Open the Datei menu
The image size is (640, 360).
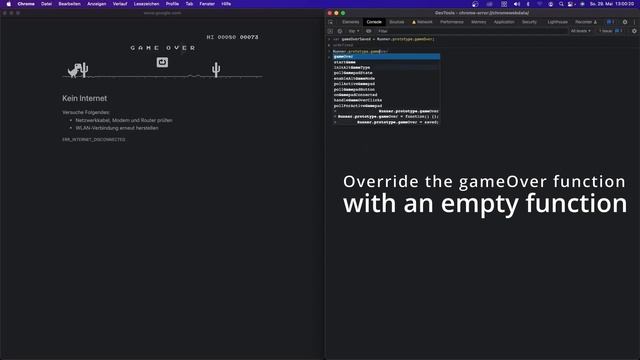[x=46, y=4]
